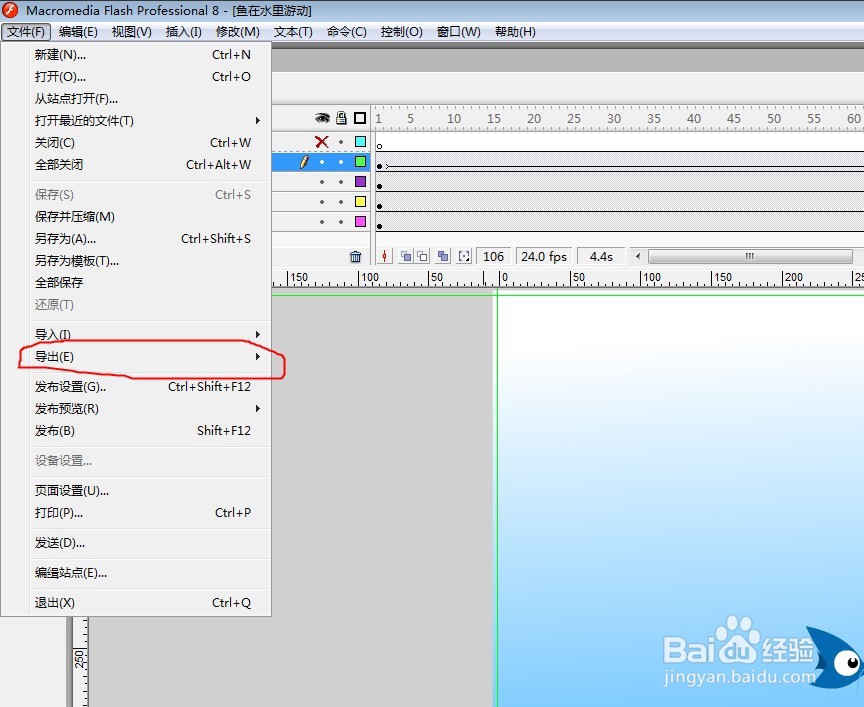Toggle visibility dot on the magenta layer
Screen dimensions: 864x707
coord(322,222)
